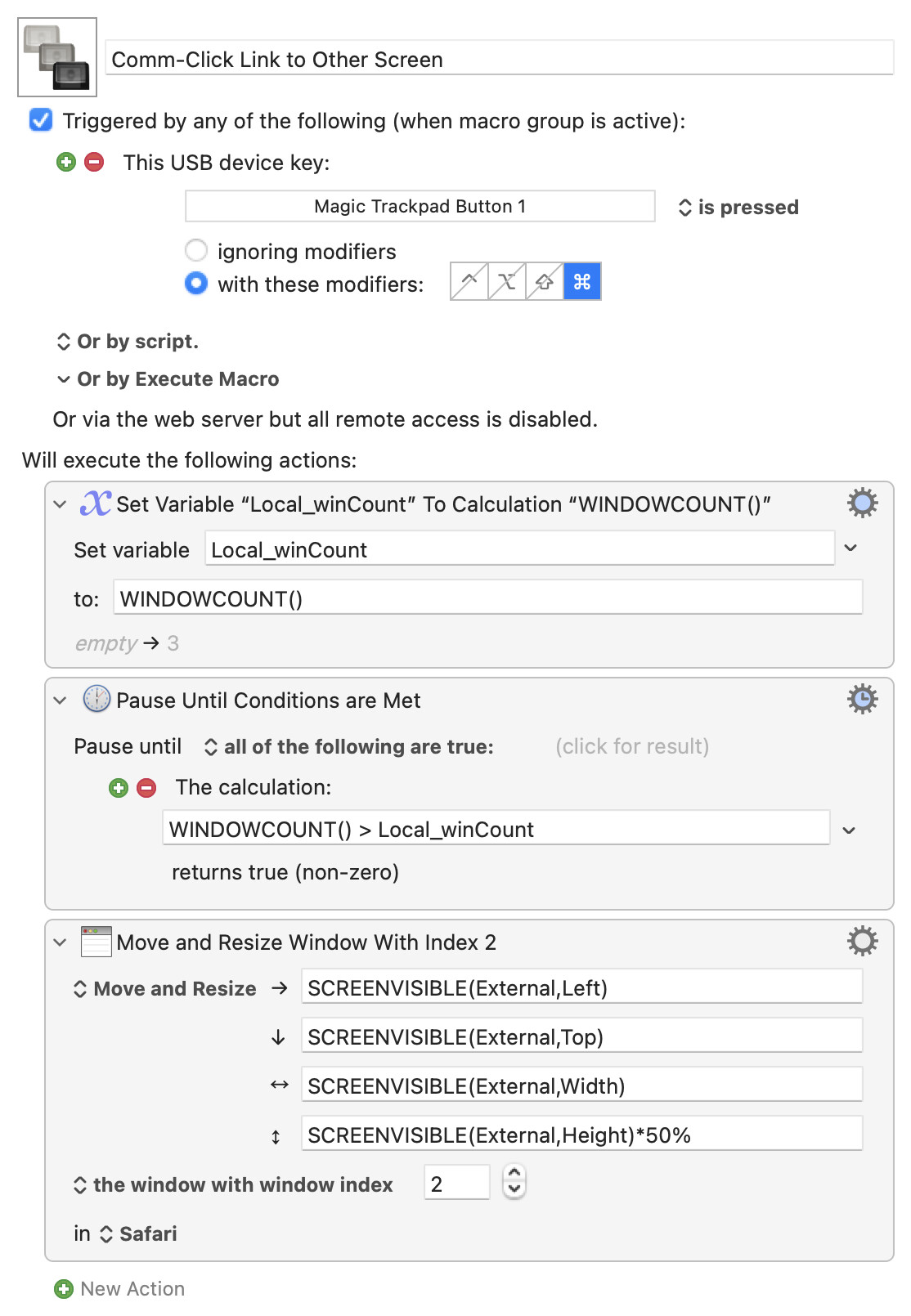Open the Safari application popup
The image size is (911, 1316).
tap(138, 1233)
